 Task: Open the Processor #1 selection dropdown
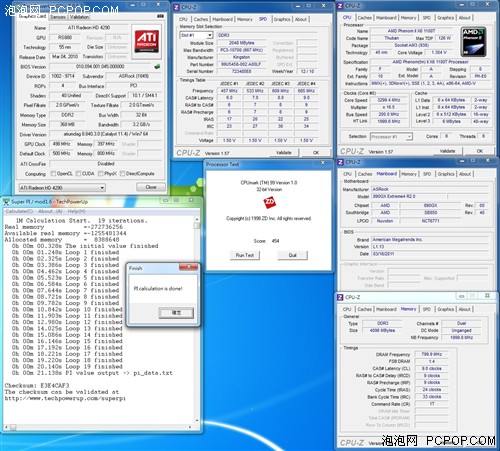(391, 136)
